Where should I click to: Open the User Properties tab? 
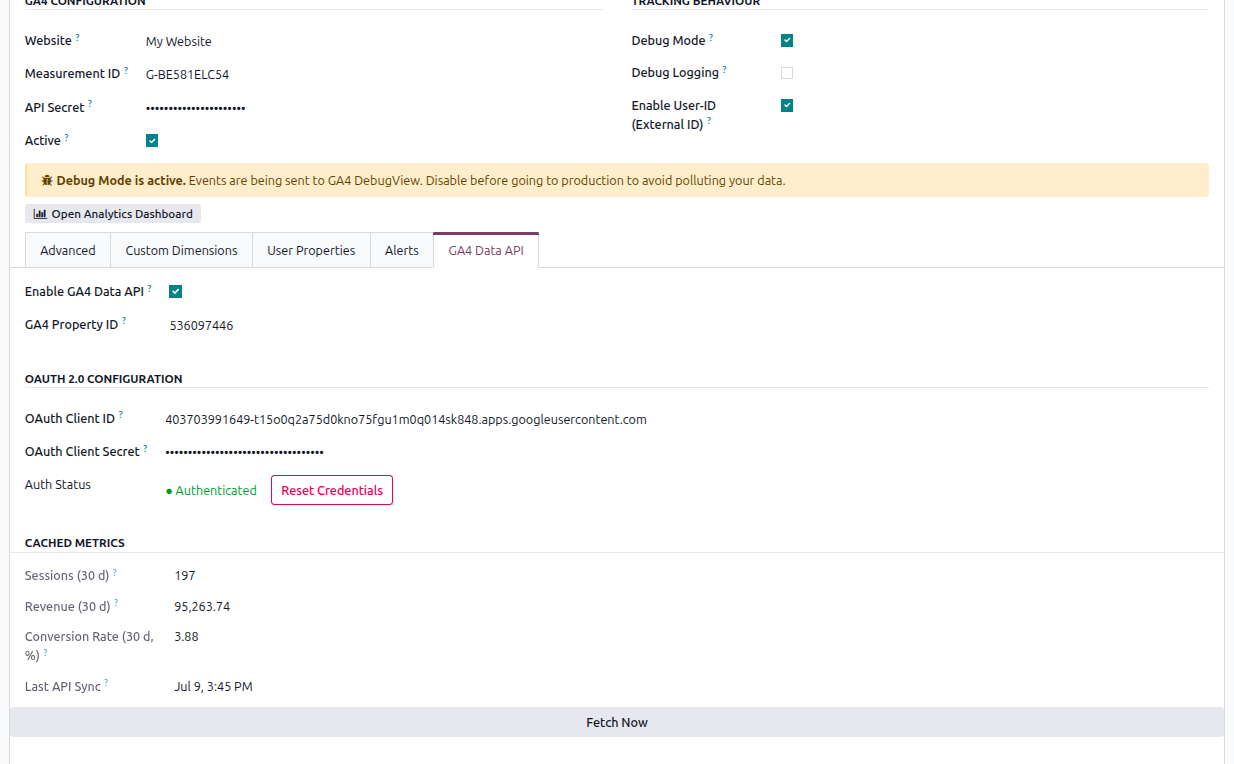coord(311,250)
